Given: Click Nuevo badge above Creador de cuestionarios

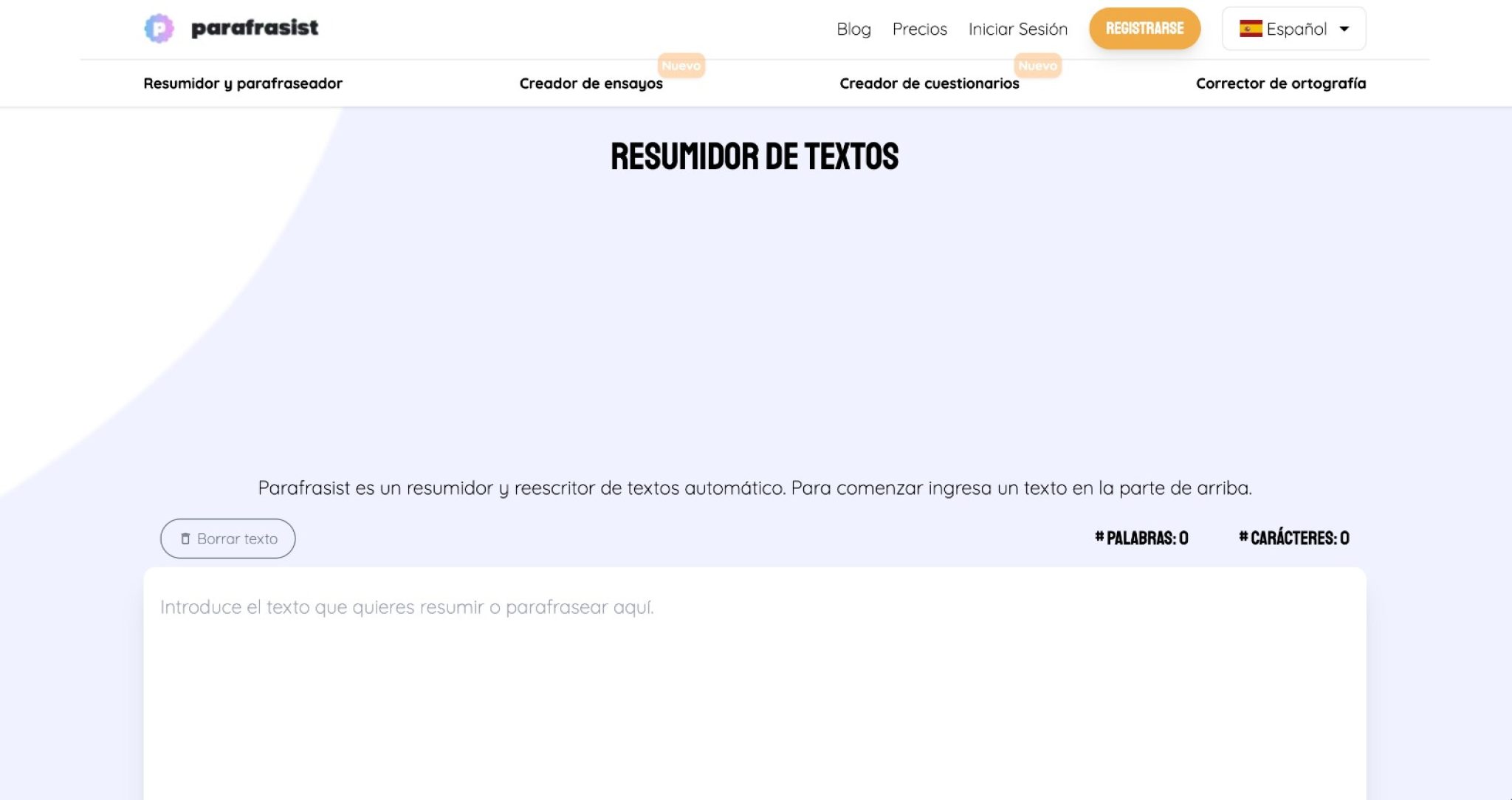Looking at the screenshot, I should 1037,66.
